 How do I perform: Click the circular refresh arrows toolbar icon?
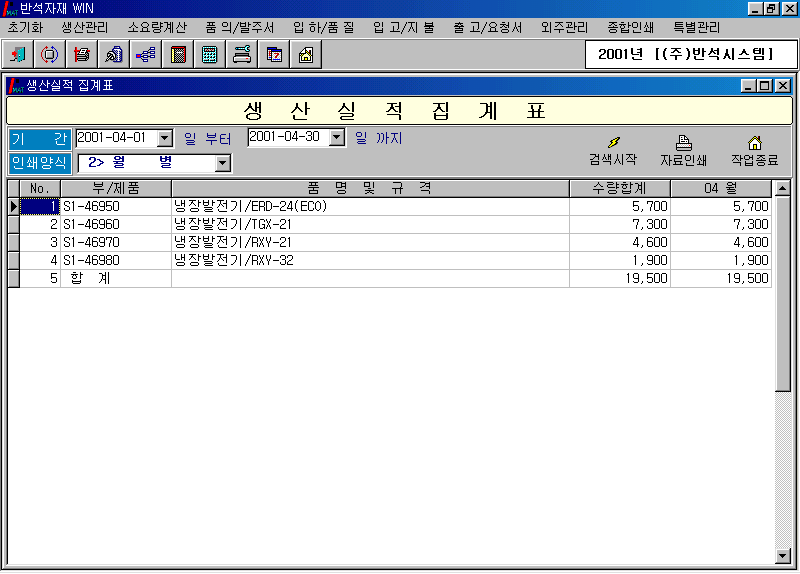pos(49,54)
